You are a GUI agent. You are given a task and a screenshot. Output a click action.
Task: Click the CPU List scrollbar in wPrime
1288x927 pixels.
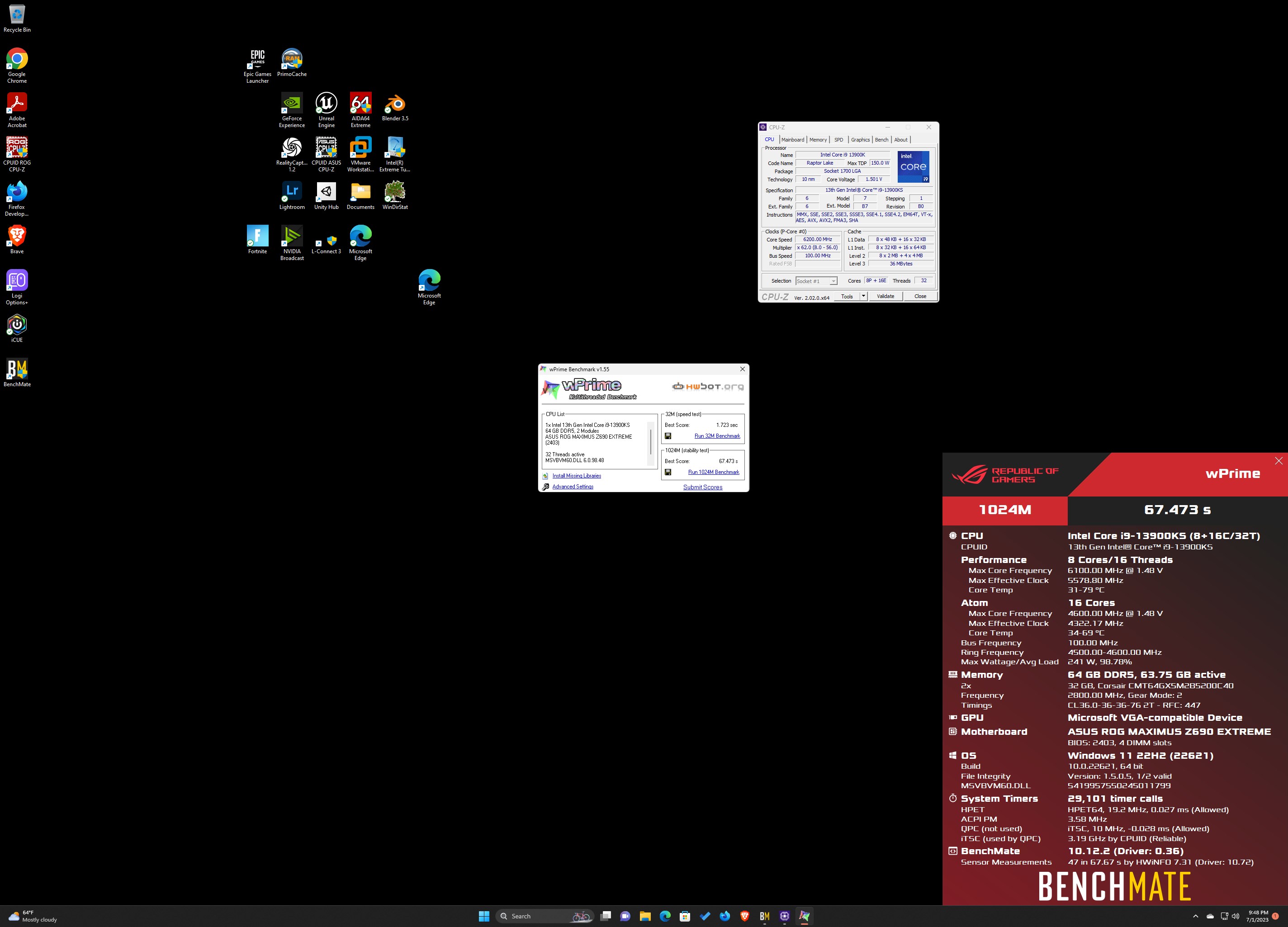[651, 443]
